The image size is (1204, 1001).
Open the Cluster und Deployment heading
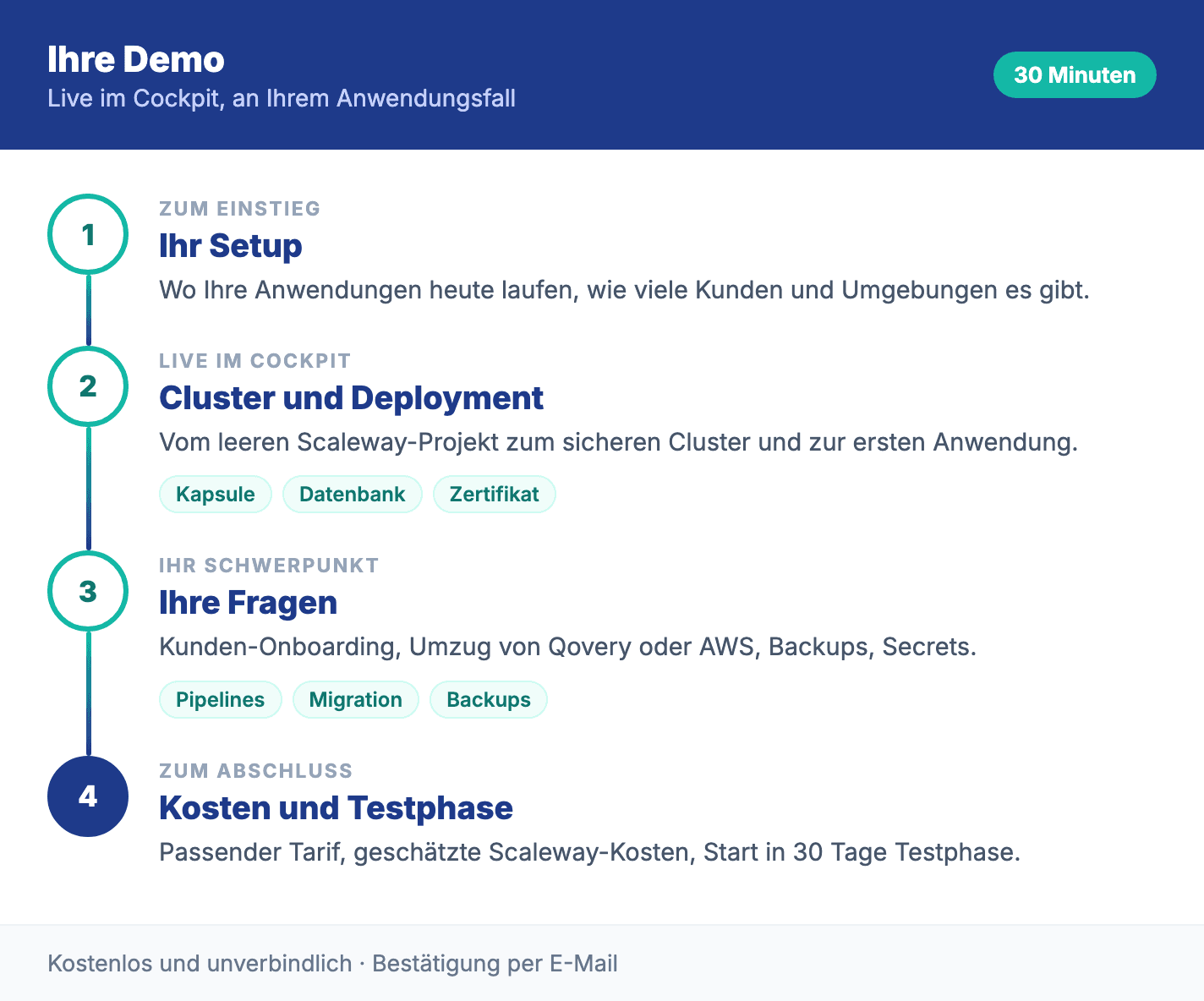tap(352, 398)
